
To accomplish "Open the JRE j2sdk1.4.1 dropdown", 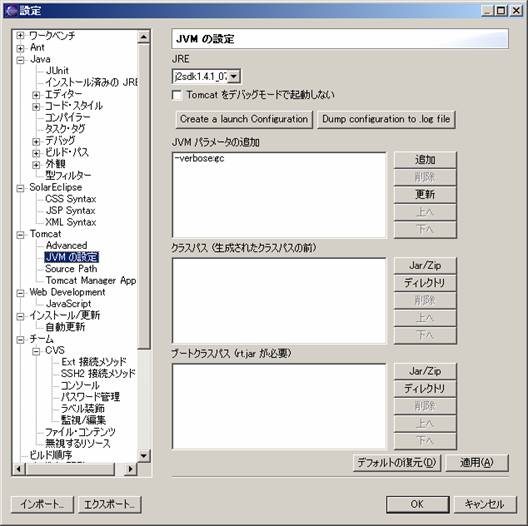I will (x=234, y=76).
